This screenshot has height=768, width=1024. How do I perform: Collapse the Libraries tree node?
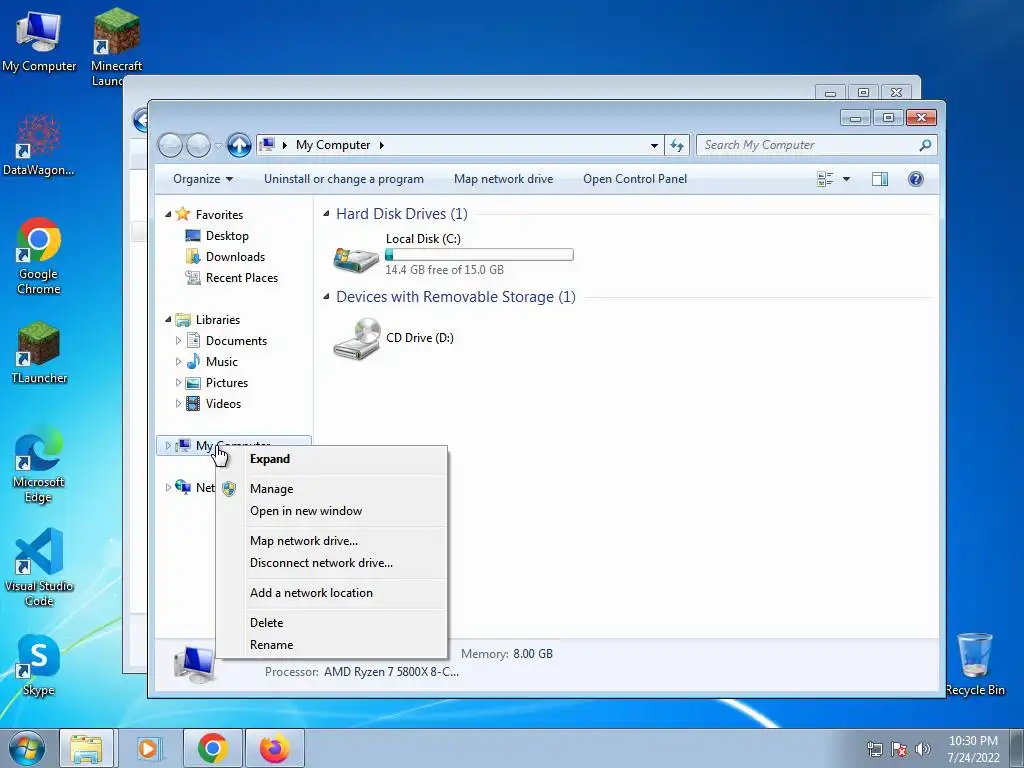tap(168, 319)
